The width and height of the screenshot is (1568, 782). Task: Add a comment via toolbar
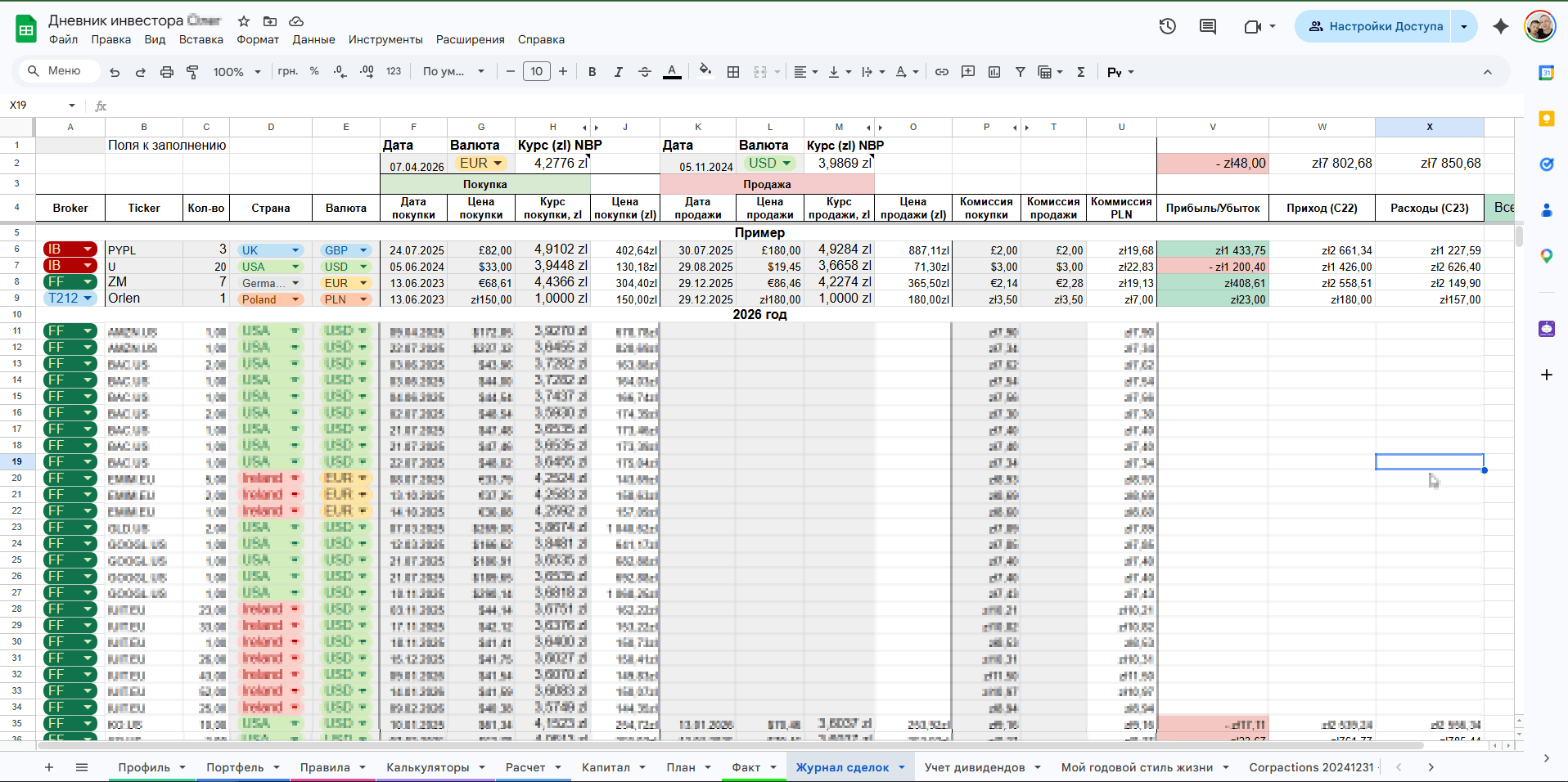point(968,72)
